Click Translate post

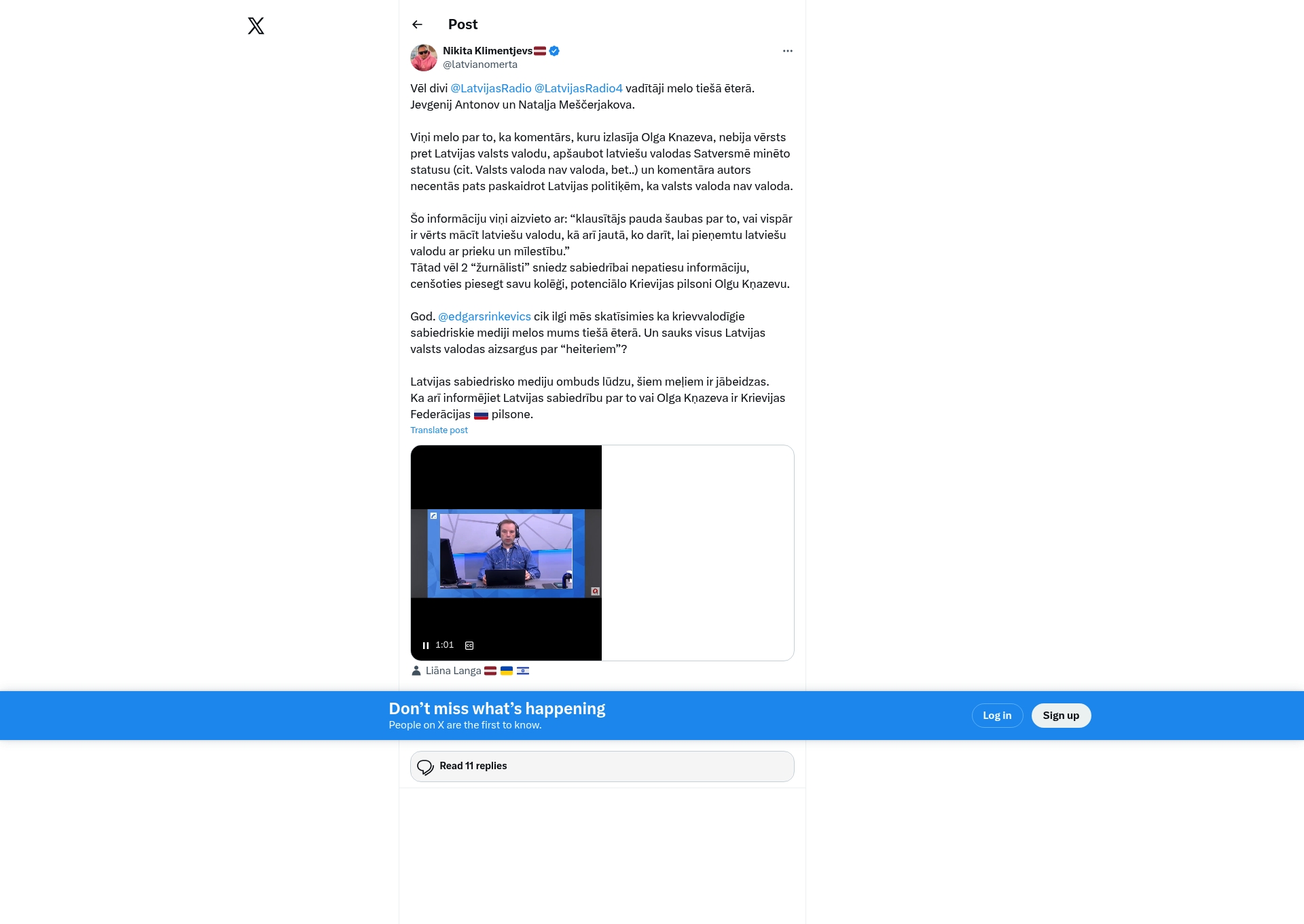pyautogui.click(x=439, y=430)
